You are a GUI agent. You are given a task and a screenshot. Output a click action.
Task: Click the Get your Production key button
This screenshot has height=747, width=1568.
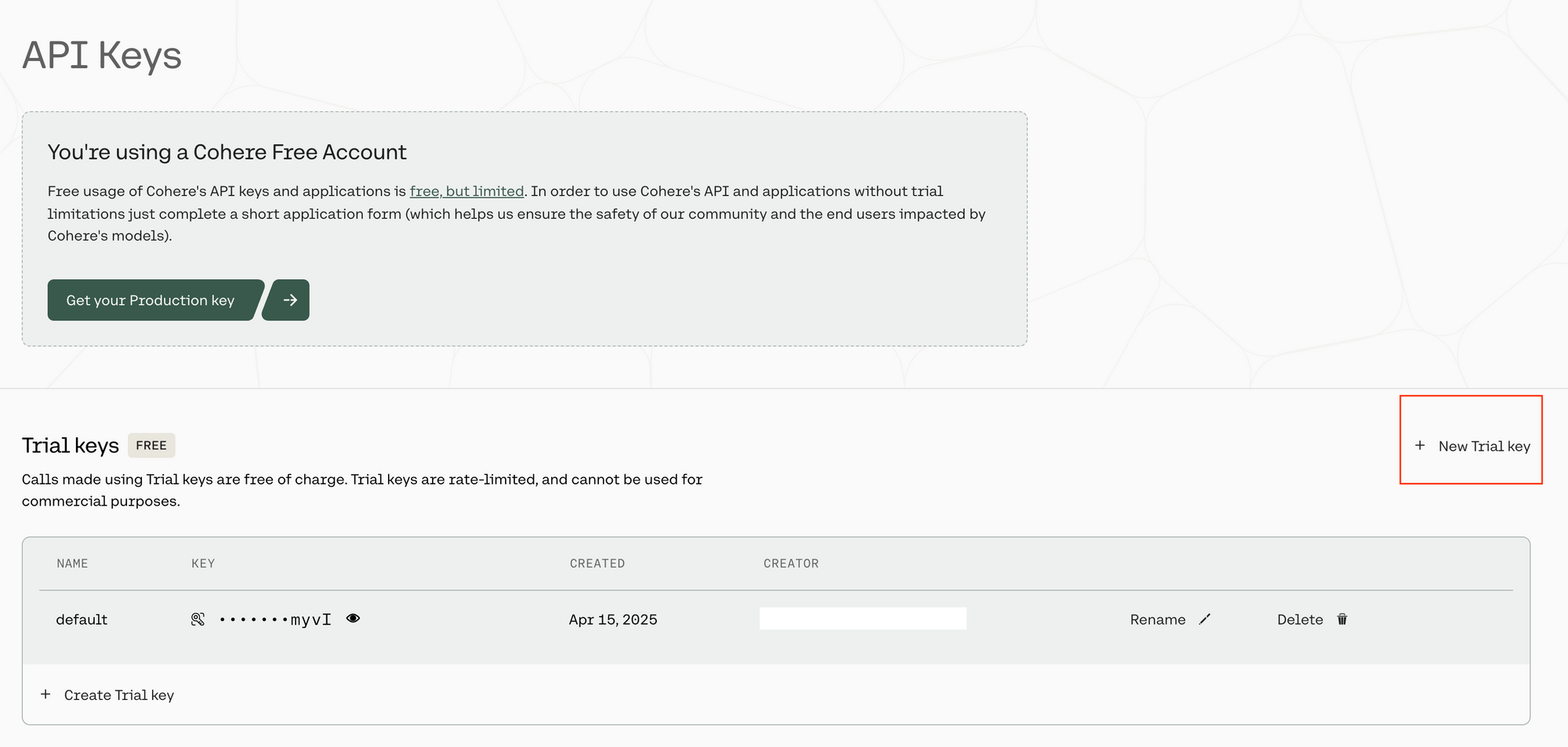(155, 300)
